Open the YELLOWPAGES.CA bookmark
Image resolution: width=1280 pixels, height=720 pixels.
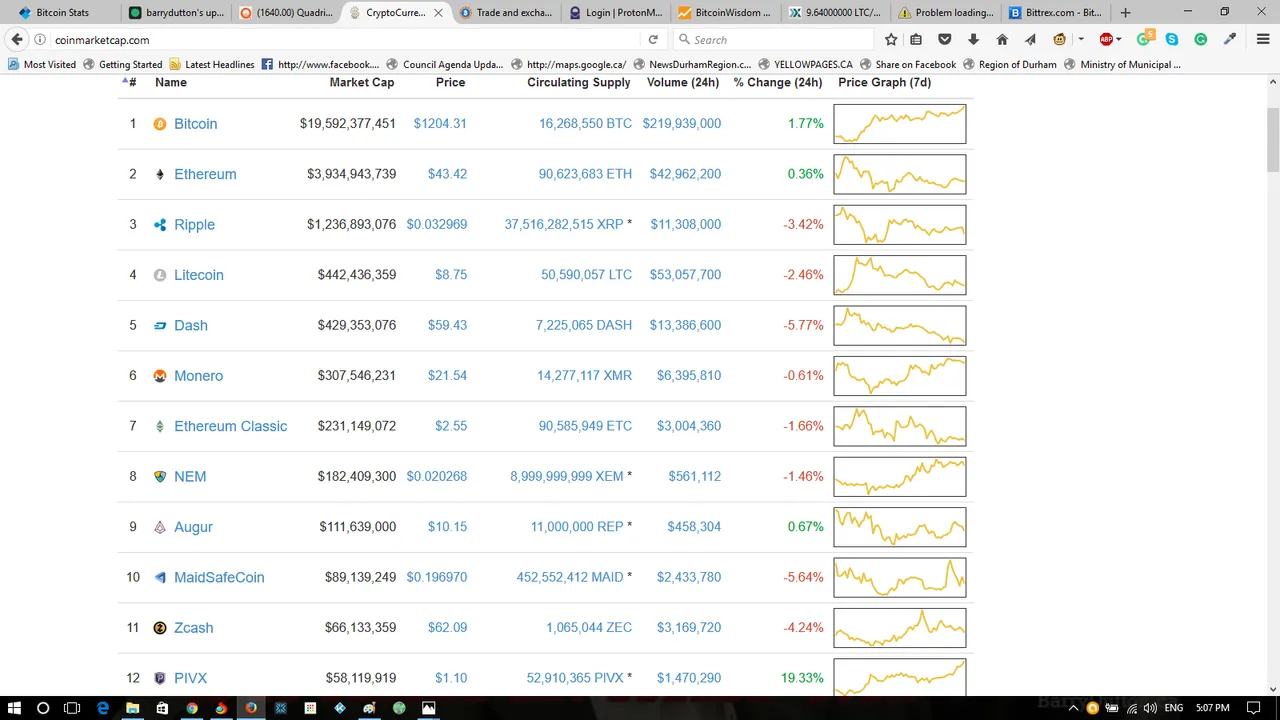[805, 64]
